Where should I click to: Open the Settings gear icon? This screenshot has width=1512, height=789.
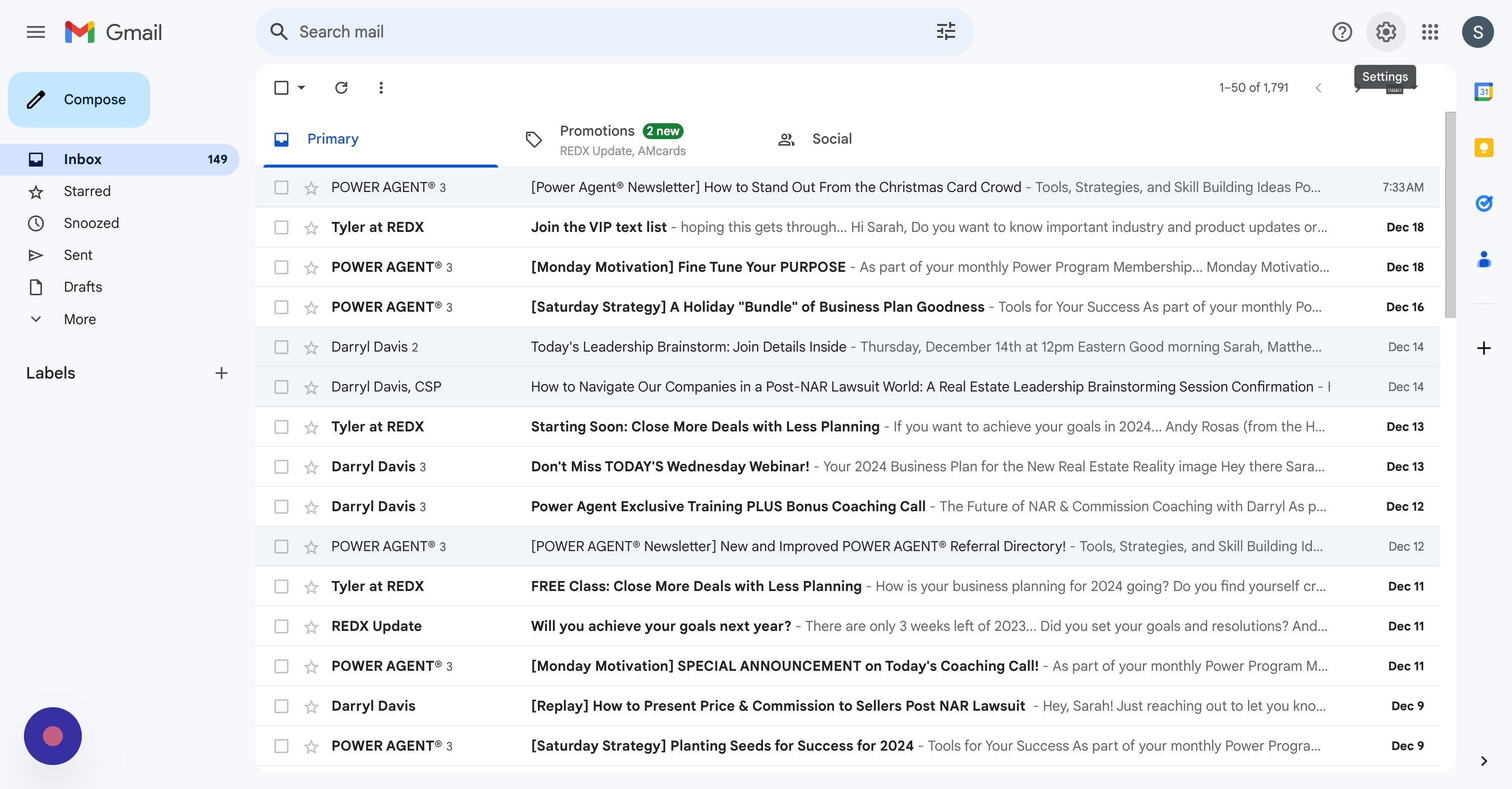[x=1385, y=32]
